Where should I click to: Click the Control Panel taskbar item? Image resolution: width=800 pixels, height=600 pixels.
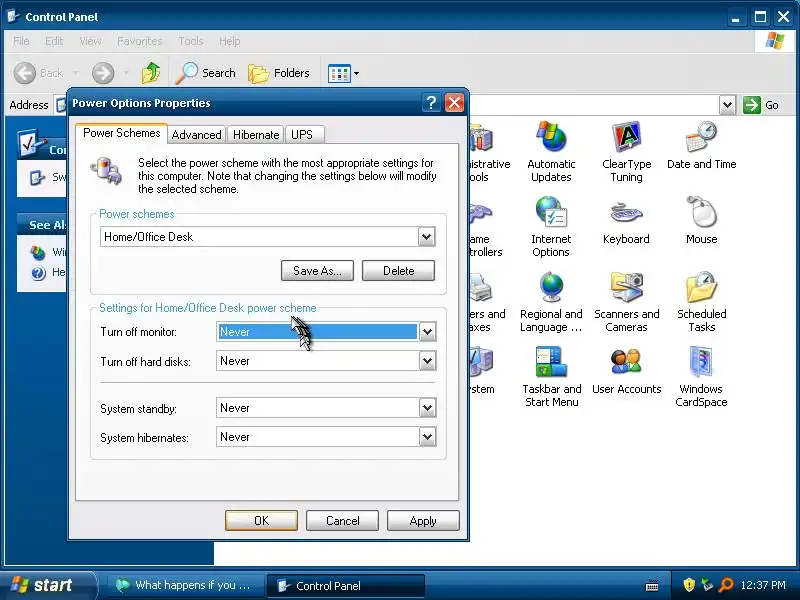(x=345, y=586)
